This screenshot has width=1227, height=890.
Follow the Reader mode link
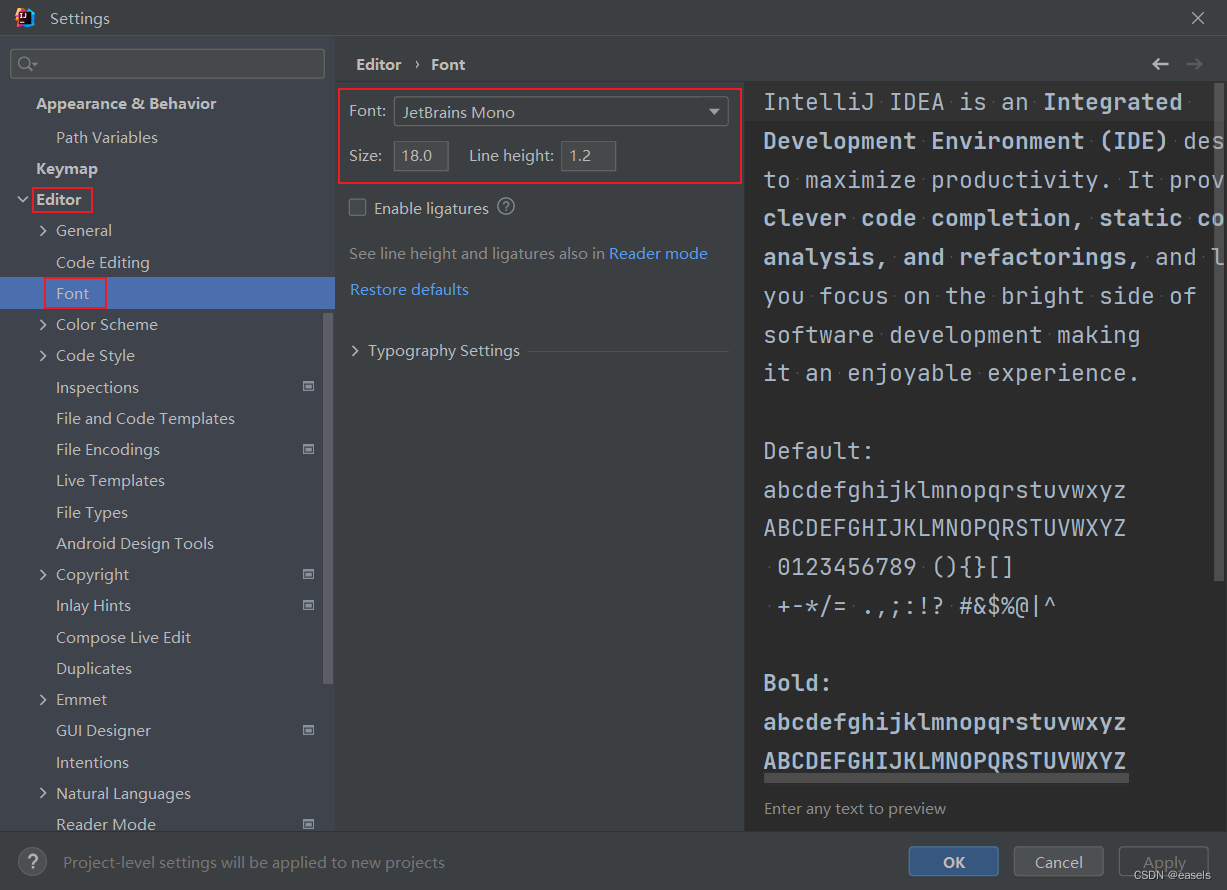tap(658, 253)
